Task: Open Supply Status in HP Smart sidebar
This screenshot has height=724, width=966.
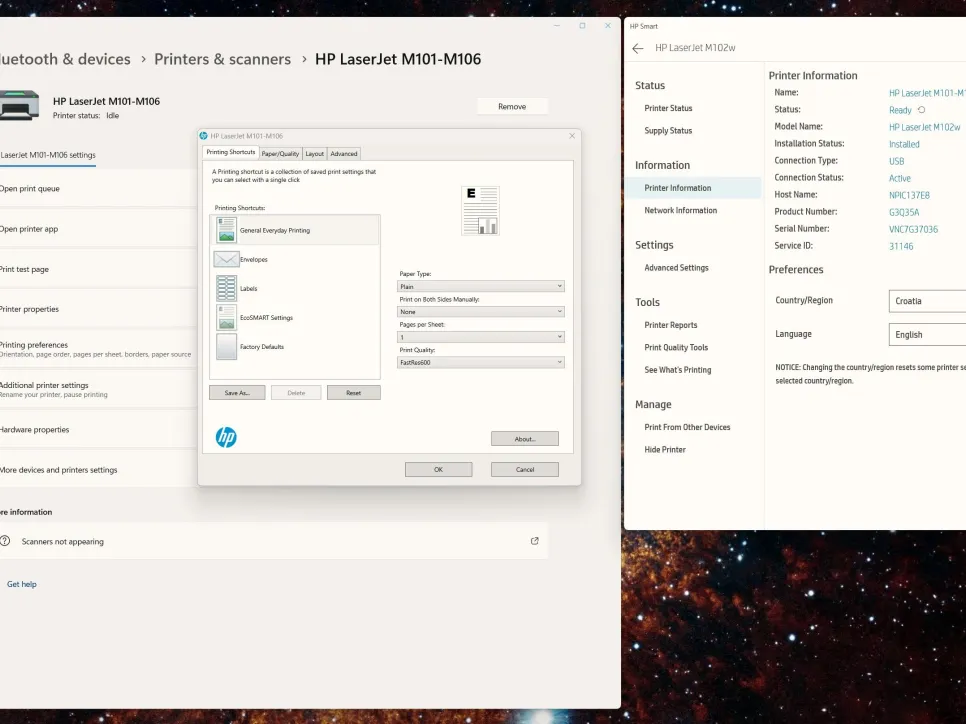Action: (668, 131)
